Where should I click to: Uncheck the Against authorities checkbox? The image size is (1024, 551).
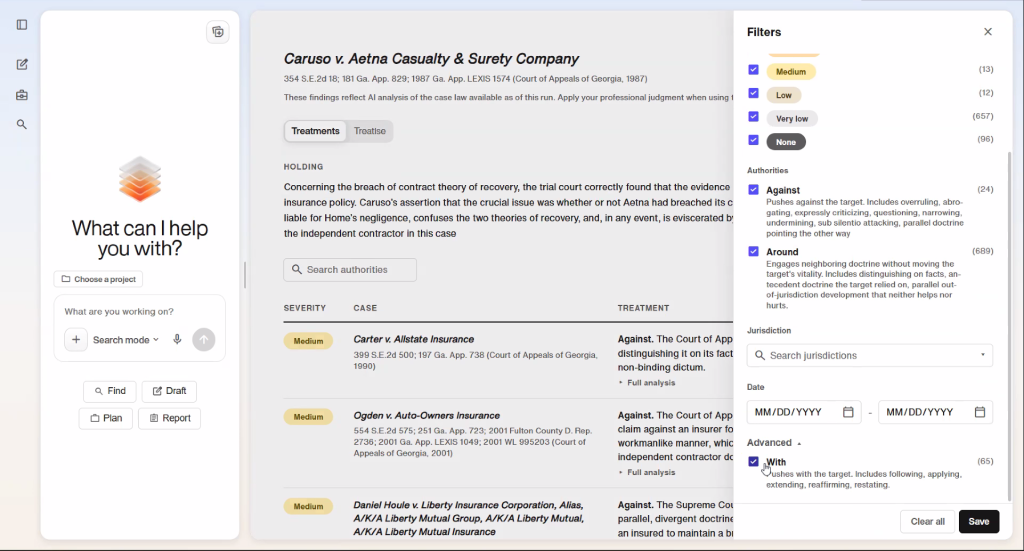pos(753,189)
